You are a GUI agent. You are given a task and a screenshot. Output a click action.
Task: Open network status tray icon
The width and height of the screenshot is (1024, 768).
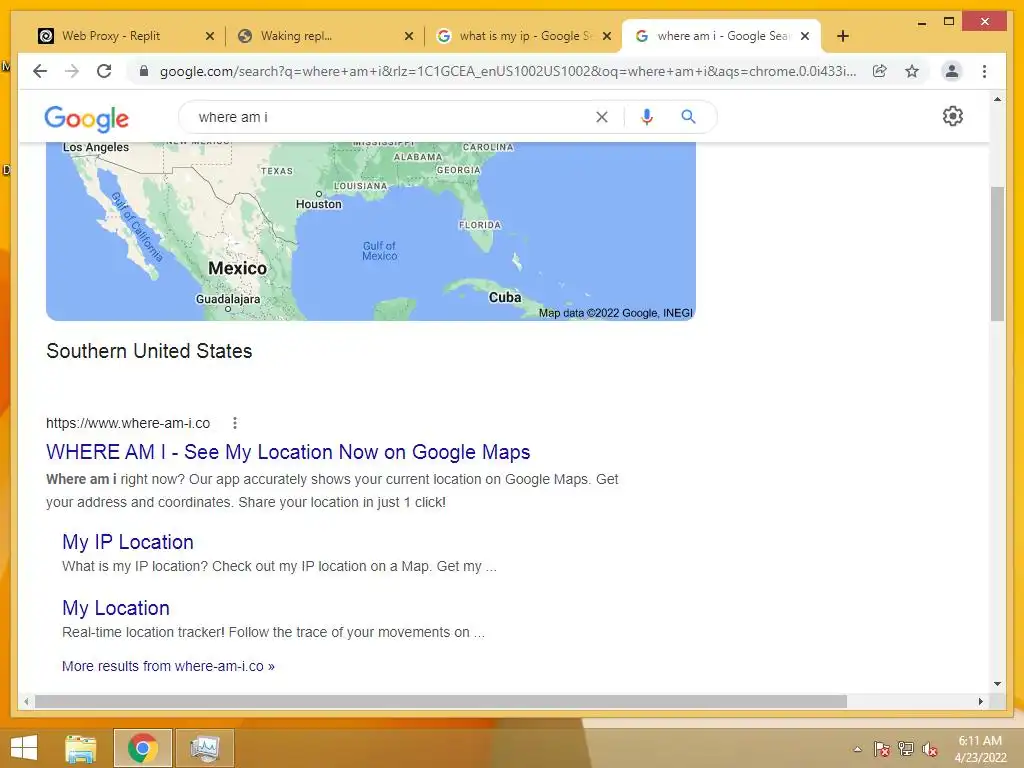[906, 749]
